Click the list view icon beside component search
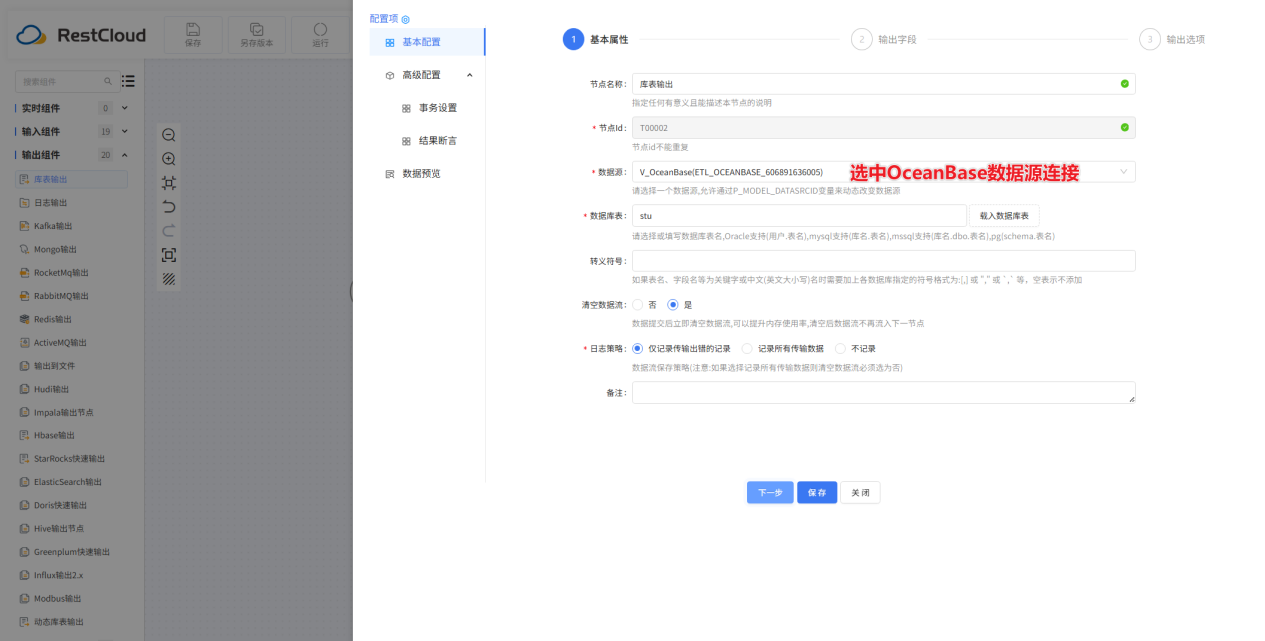Viewport: 1265px width, 641px height. (128, 81)
